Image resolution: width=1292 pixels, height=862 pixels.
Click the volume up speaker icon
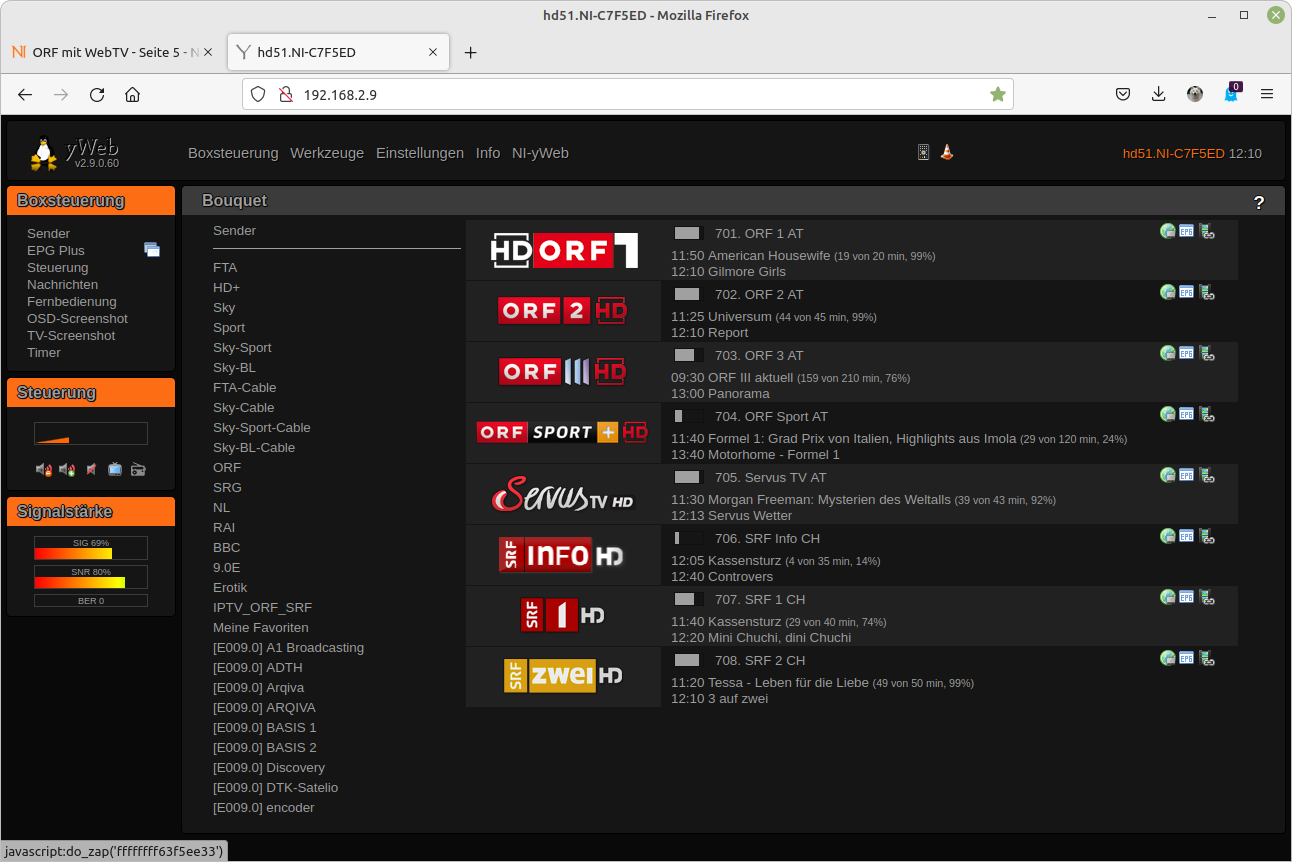pyautogui.click(x=67, y=469)
